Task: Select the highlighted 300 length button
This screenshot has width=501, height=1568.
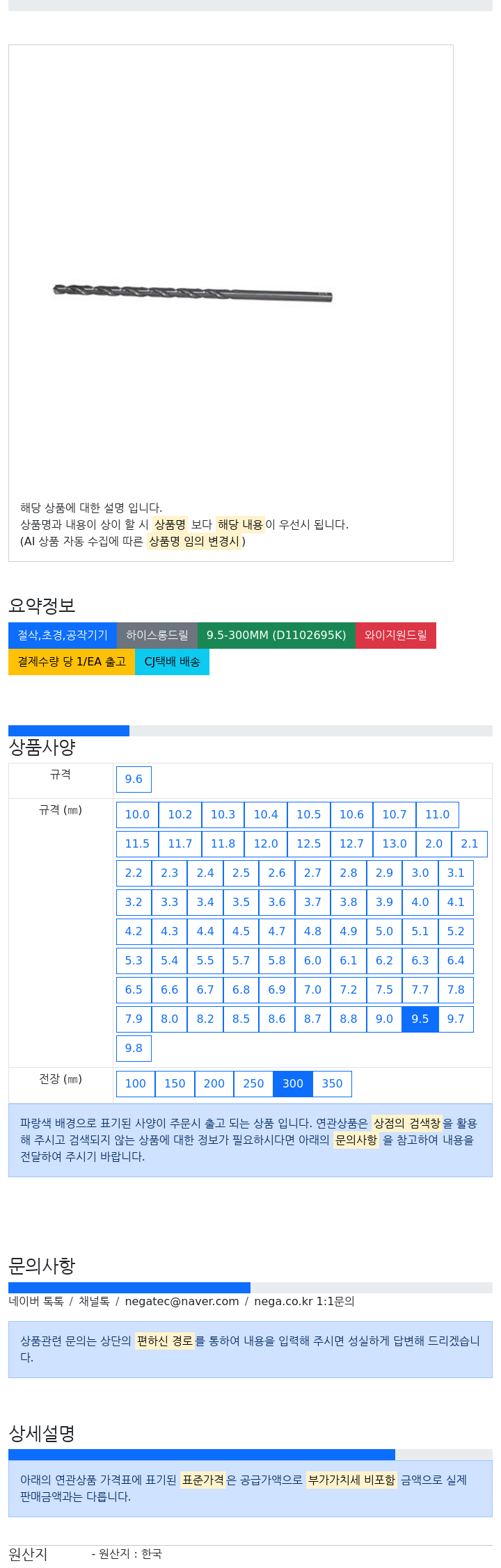Action: [x=293, y=1083]
